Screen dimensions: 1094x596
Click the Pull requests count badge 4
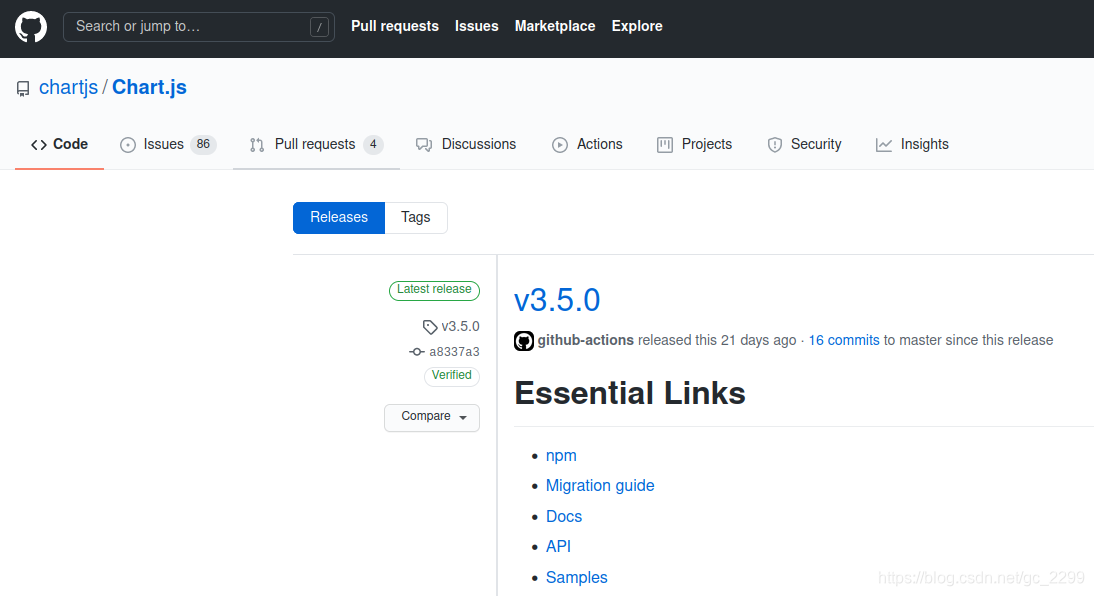pos(373,144)
